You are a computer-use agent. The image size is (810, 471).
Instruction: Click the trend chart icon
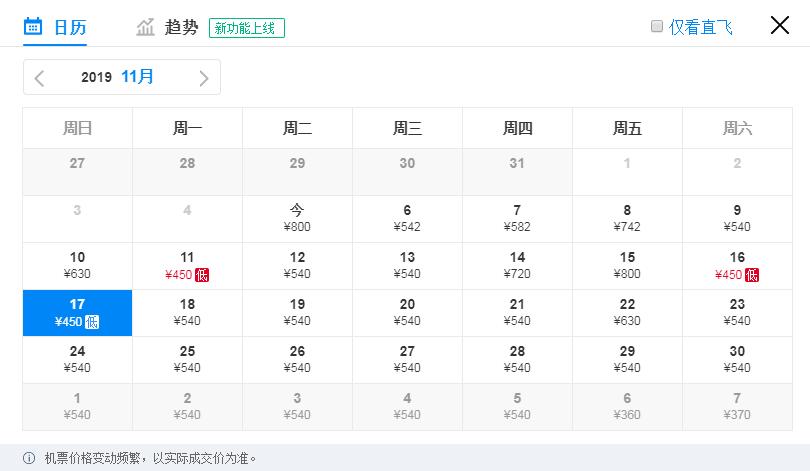(145, 27)
